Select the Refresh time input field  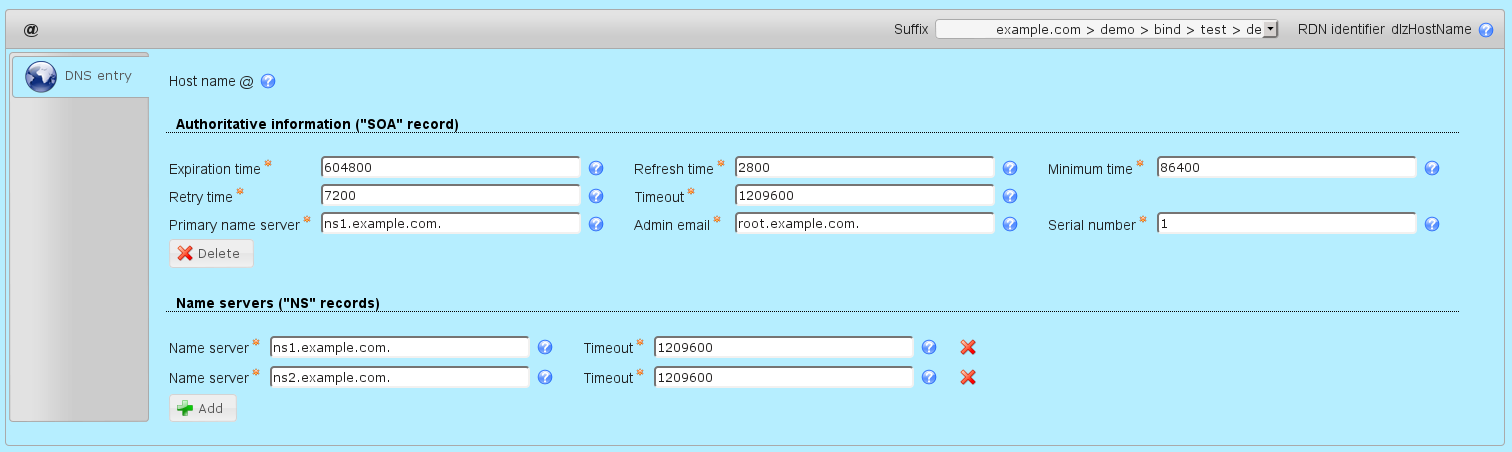864,168
